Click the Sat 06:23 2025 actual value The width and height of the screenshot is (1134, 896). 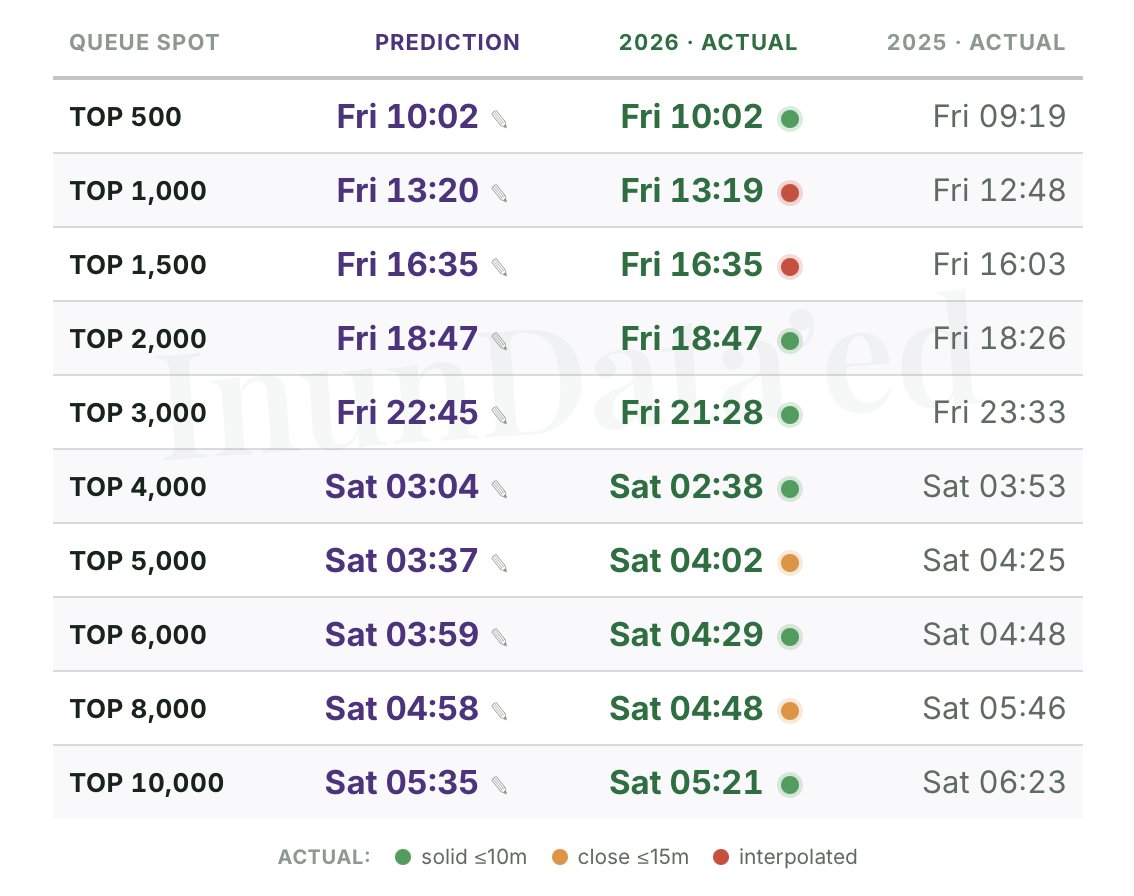[x=994, y=782]
